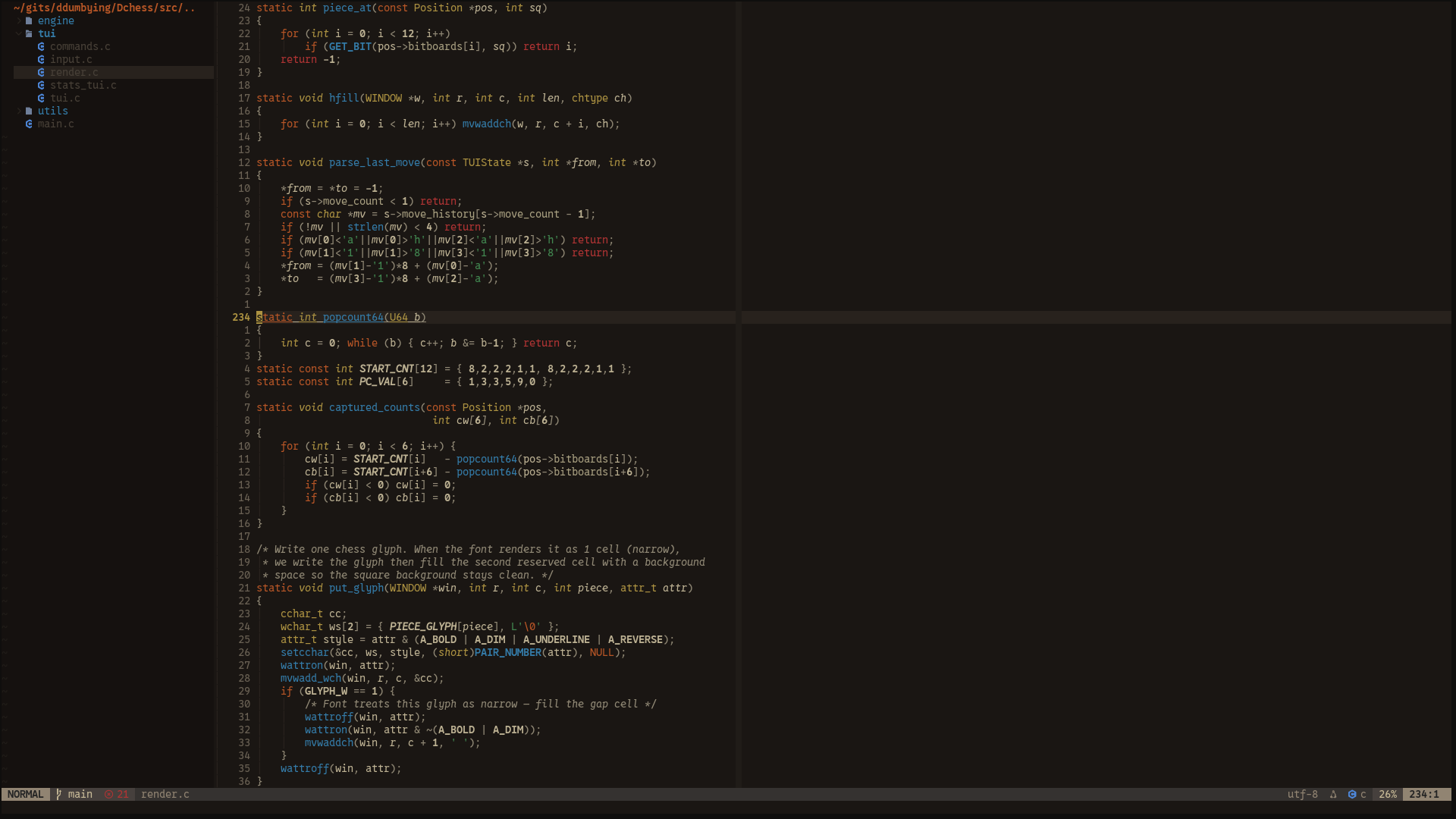Click the 'cchar_t cc;' declaration

pos(314,614)
